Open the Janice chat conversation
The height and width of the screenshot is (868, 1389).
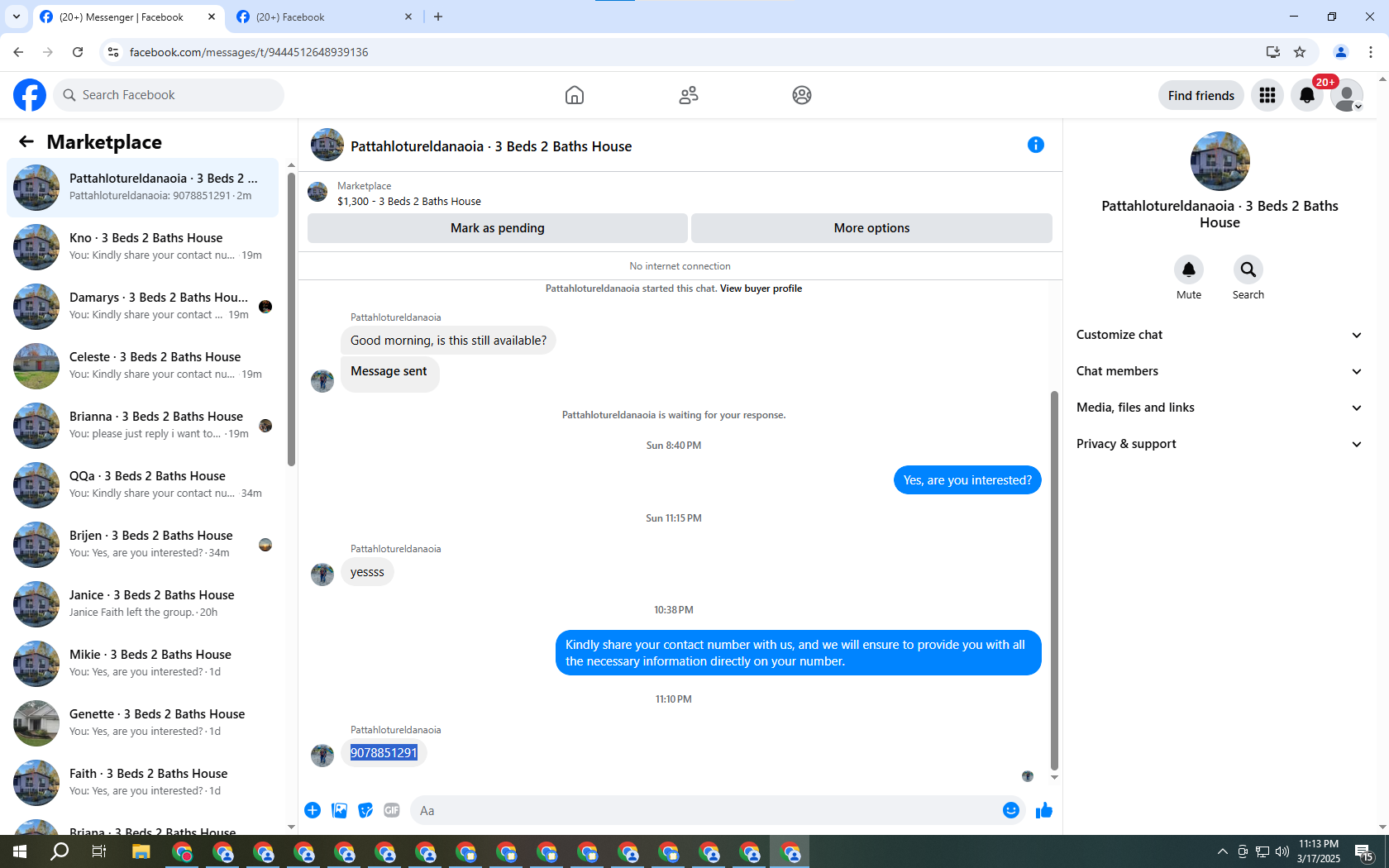tap(143, 604)
